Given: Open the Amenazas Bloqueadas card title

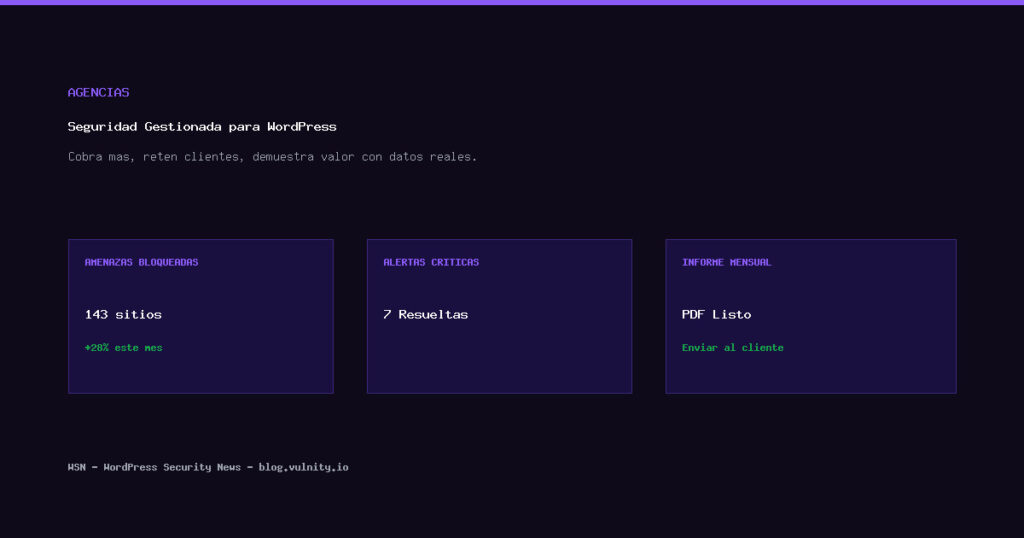Looking at the screenshot, I should (141, 262).
